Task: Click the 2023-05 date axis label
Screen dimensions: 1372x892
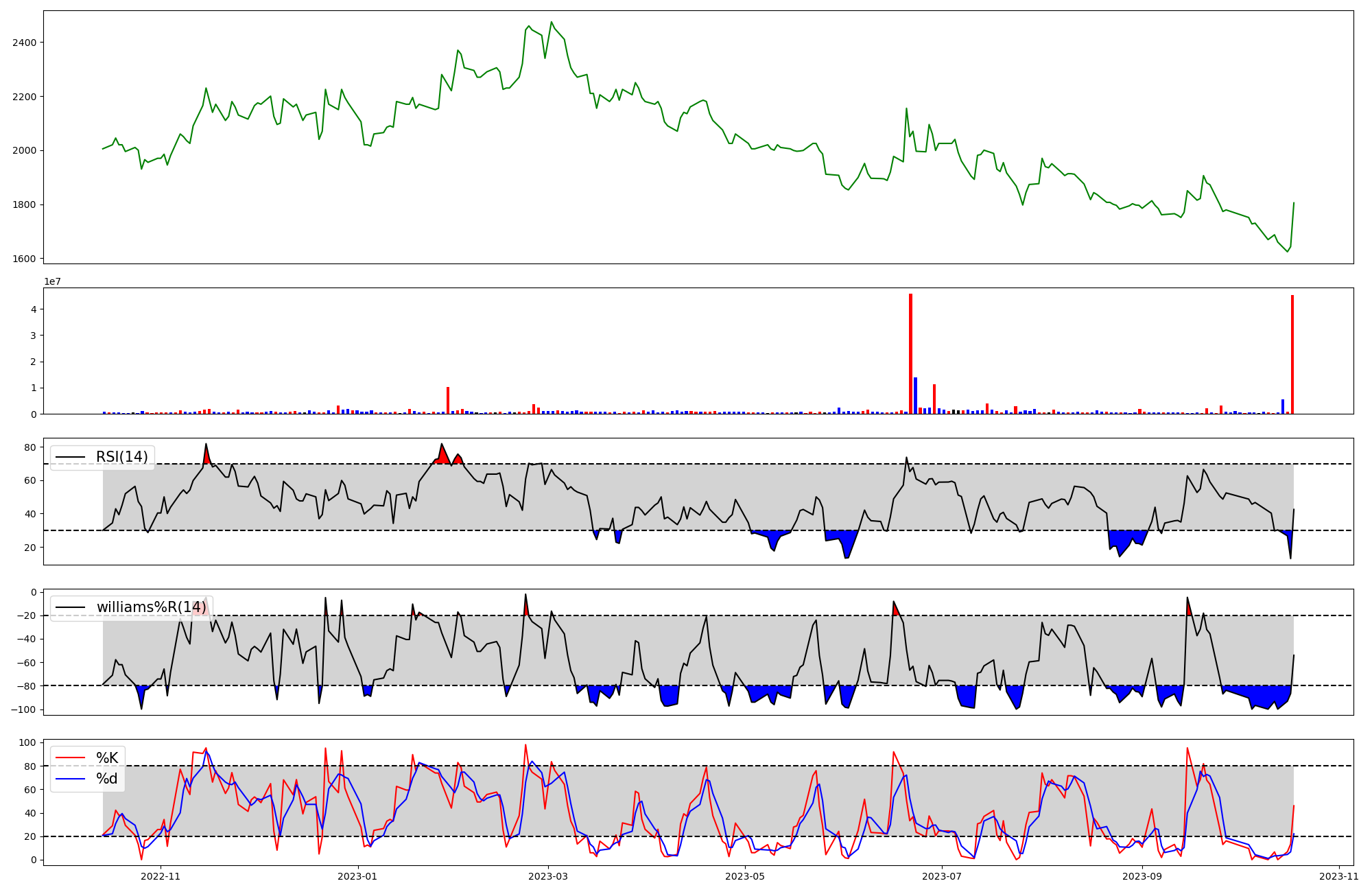Action: [x=744, y=876]
